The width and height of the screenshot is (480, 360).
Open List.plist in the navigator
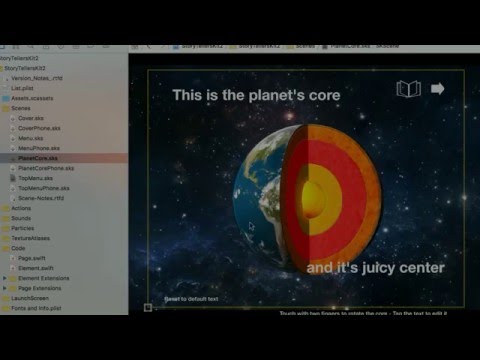point(22,88)
